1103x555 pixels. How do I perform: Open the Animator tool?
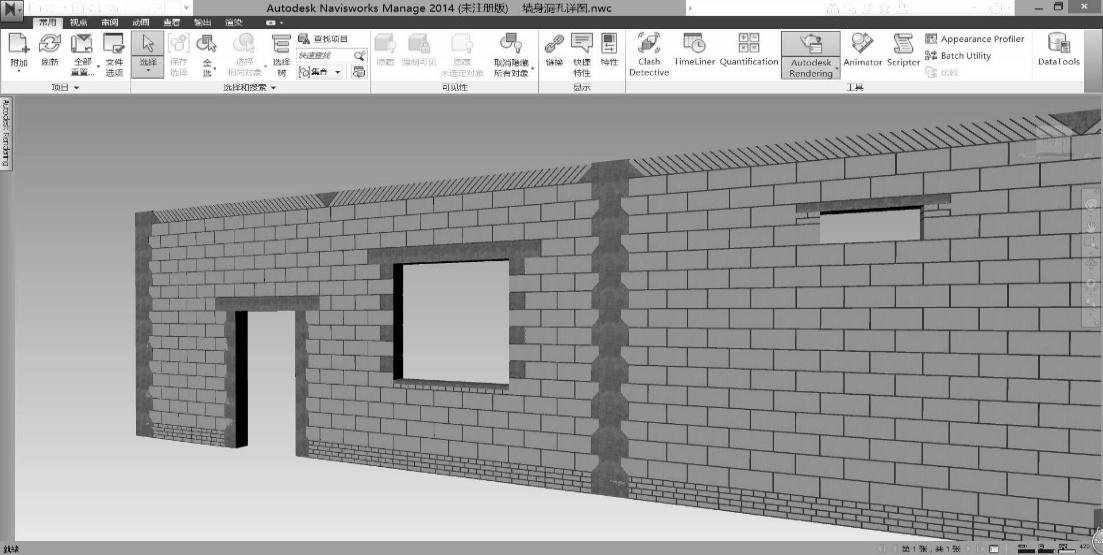click(862, 50)
